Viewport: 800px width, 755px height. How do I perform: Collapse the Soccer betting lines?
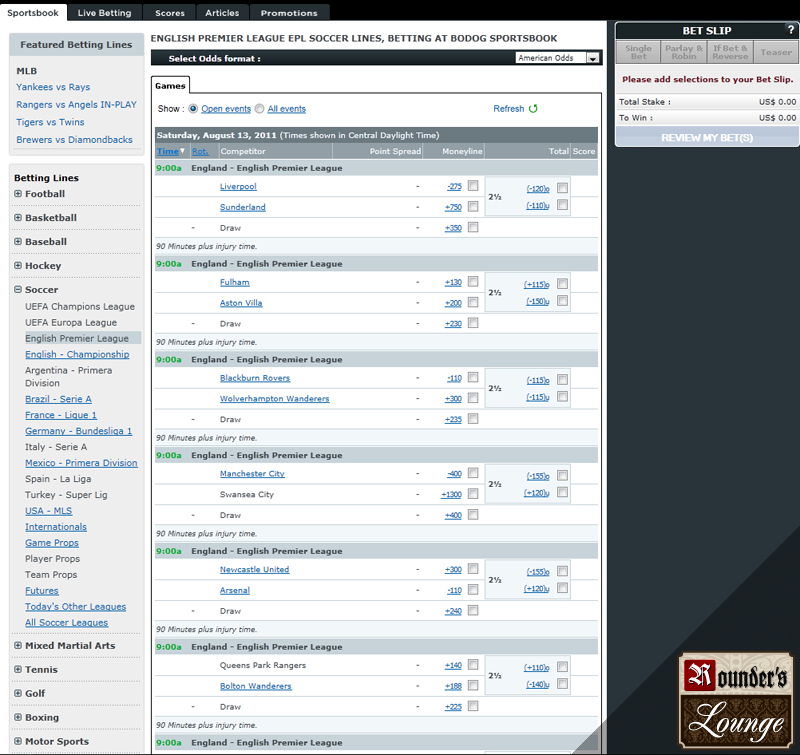pos(18,290)
